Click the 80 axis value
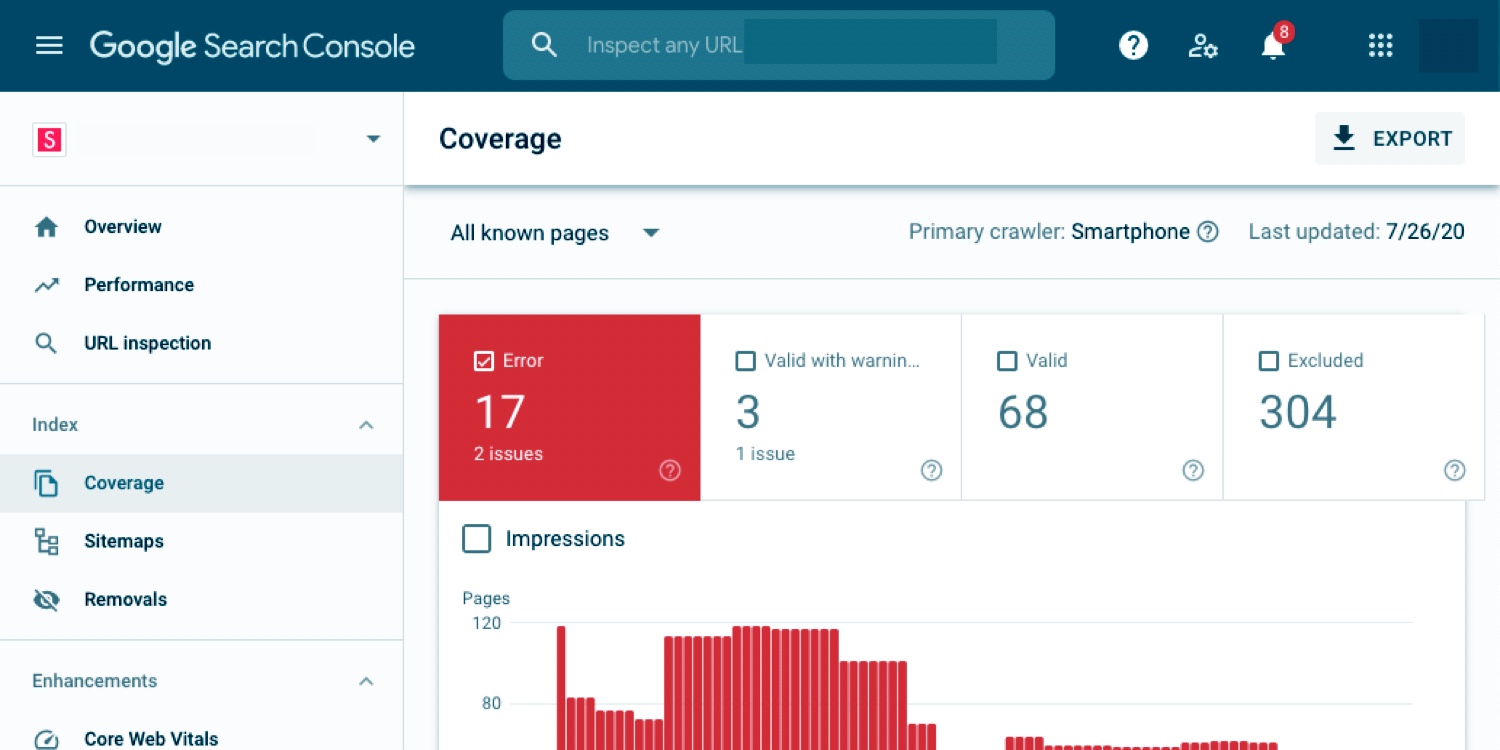This screenshot has height=750, width=1500. click(491, 704)
